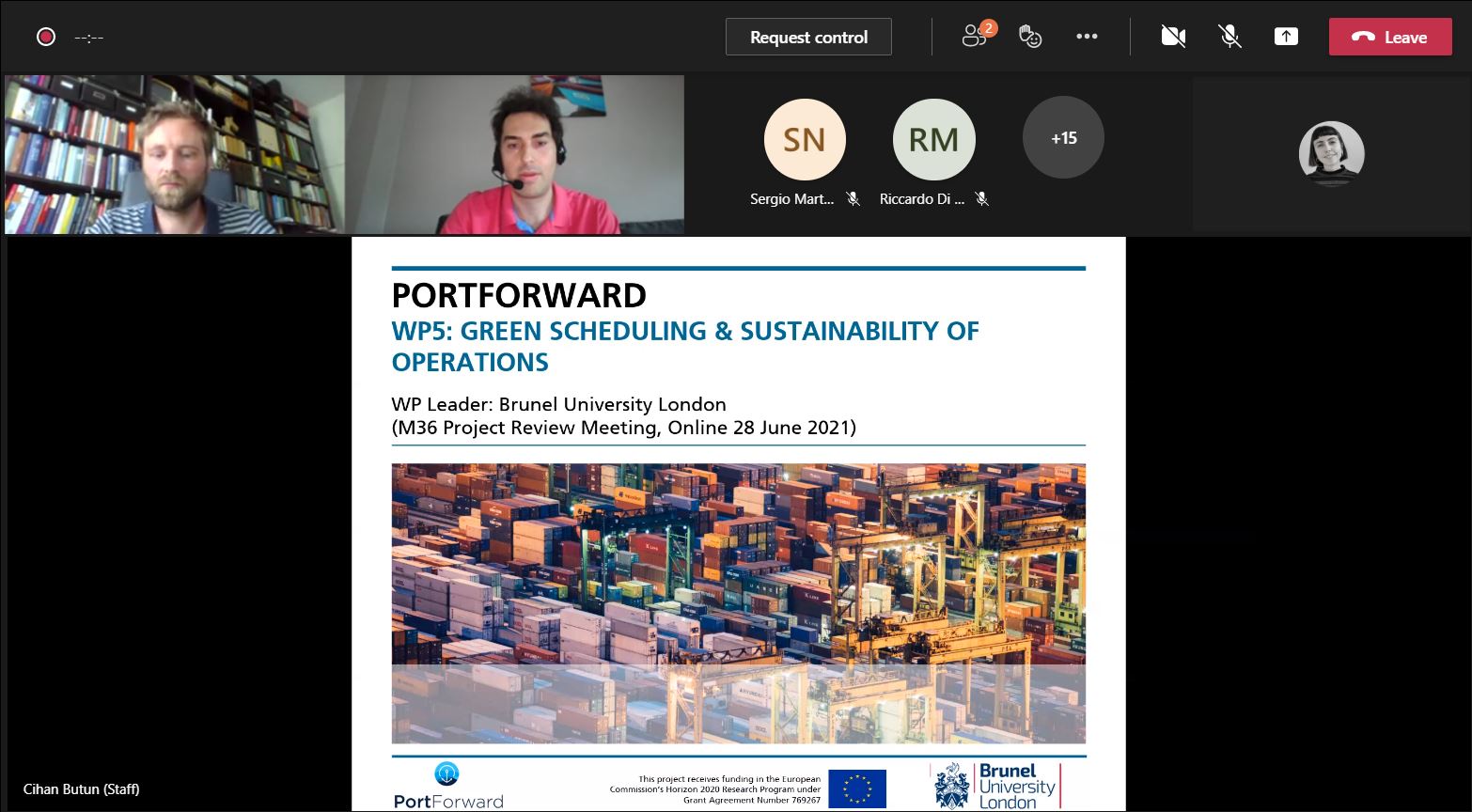Open the More actions ellipsis menu
The width and height of the screenshot is (1472, 812).
pyautogui.click(x=1087, y=37)
